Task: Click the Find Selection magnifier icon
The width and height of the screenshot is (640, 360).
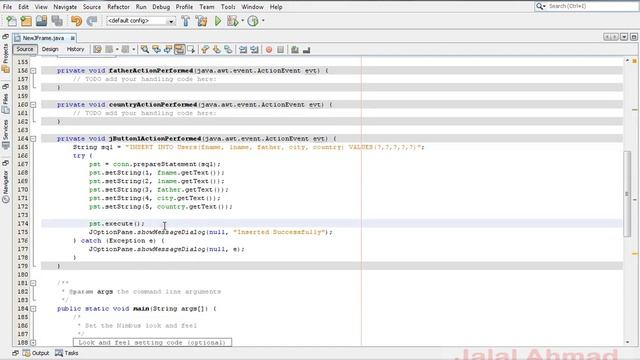Action: 145,49
